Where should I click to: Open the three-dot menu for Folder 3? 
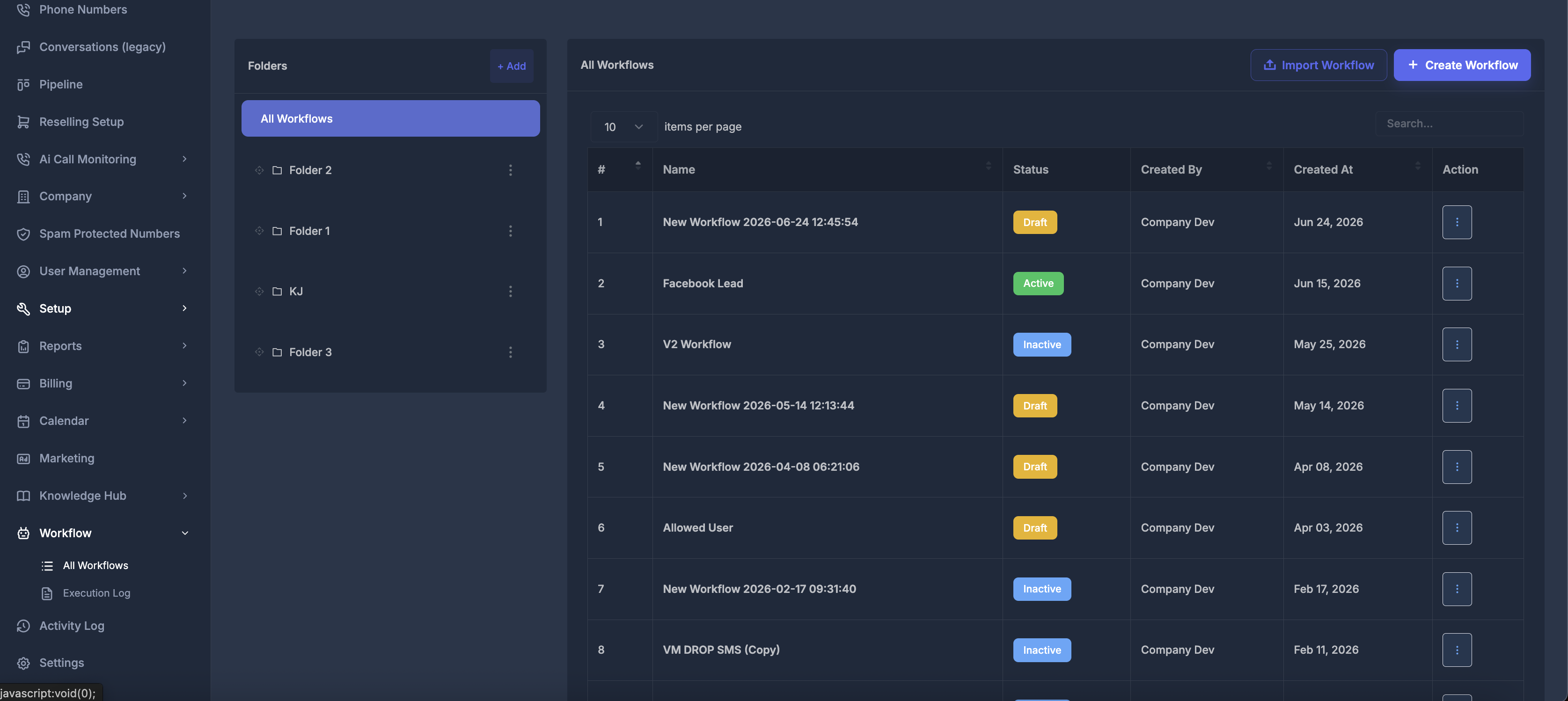[x=510, y=352]
